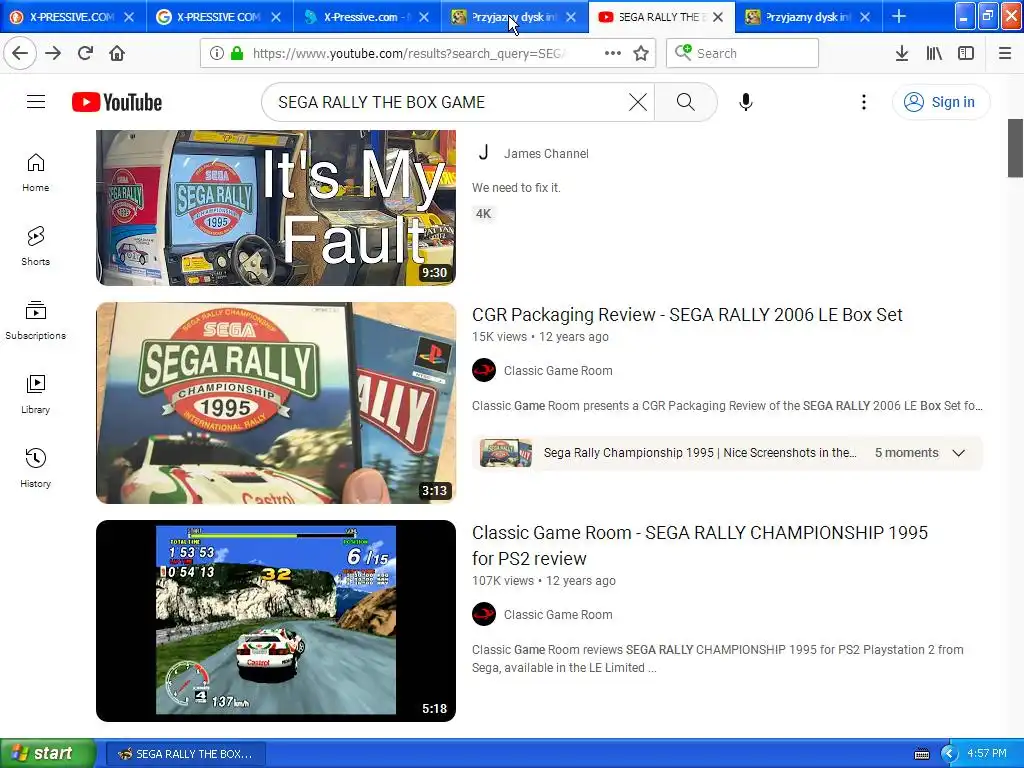Clear the YouTube search query X
Viewport: 1024px width, 768px height.
tap(637, 102)
